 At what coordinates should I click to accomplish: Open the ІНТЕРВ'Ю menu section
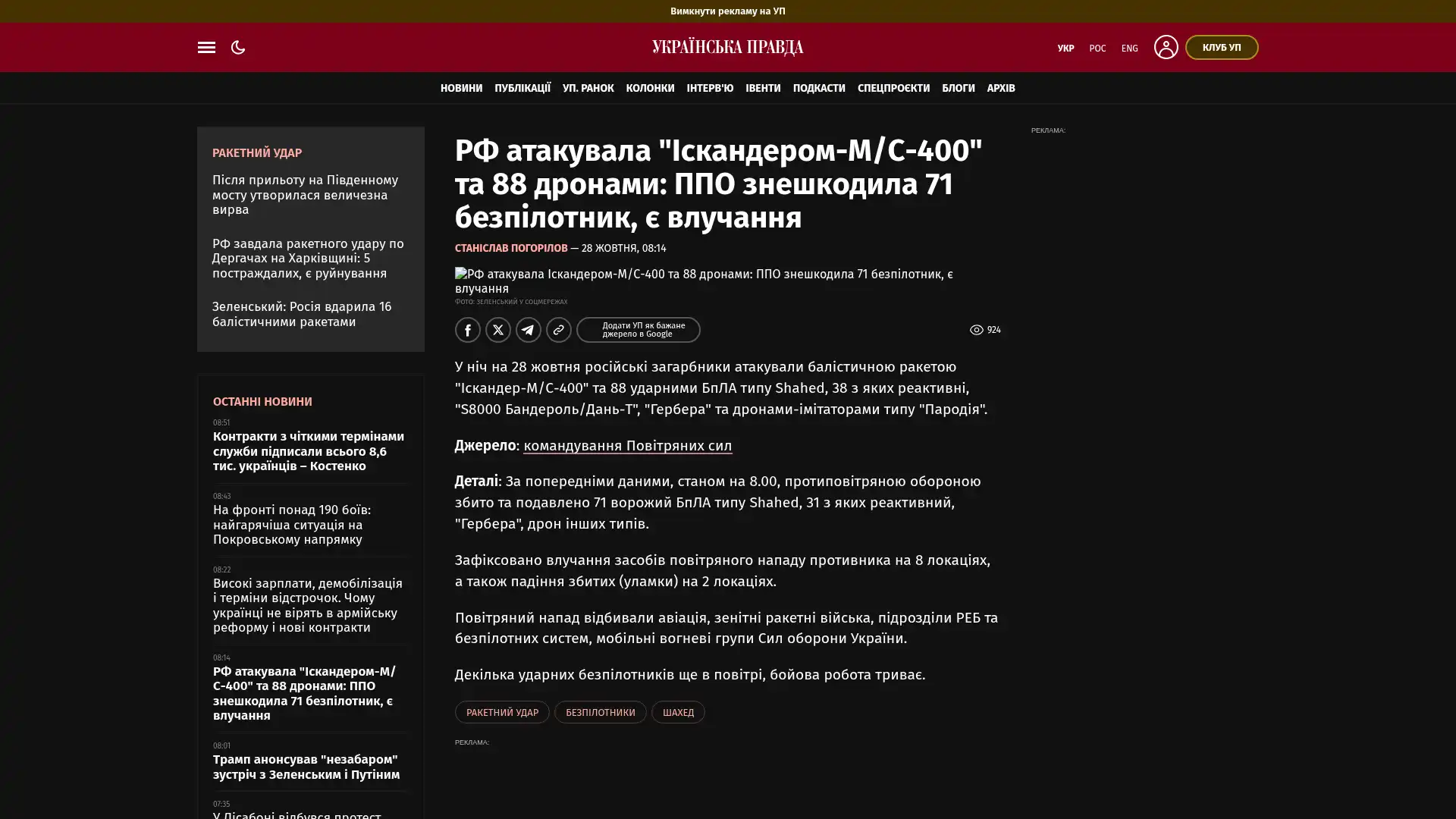710,88
